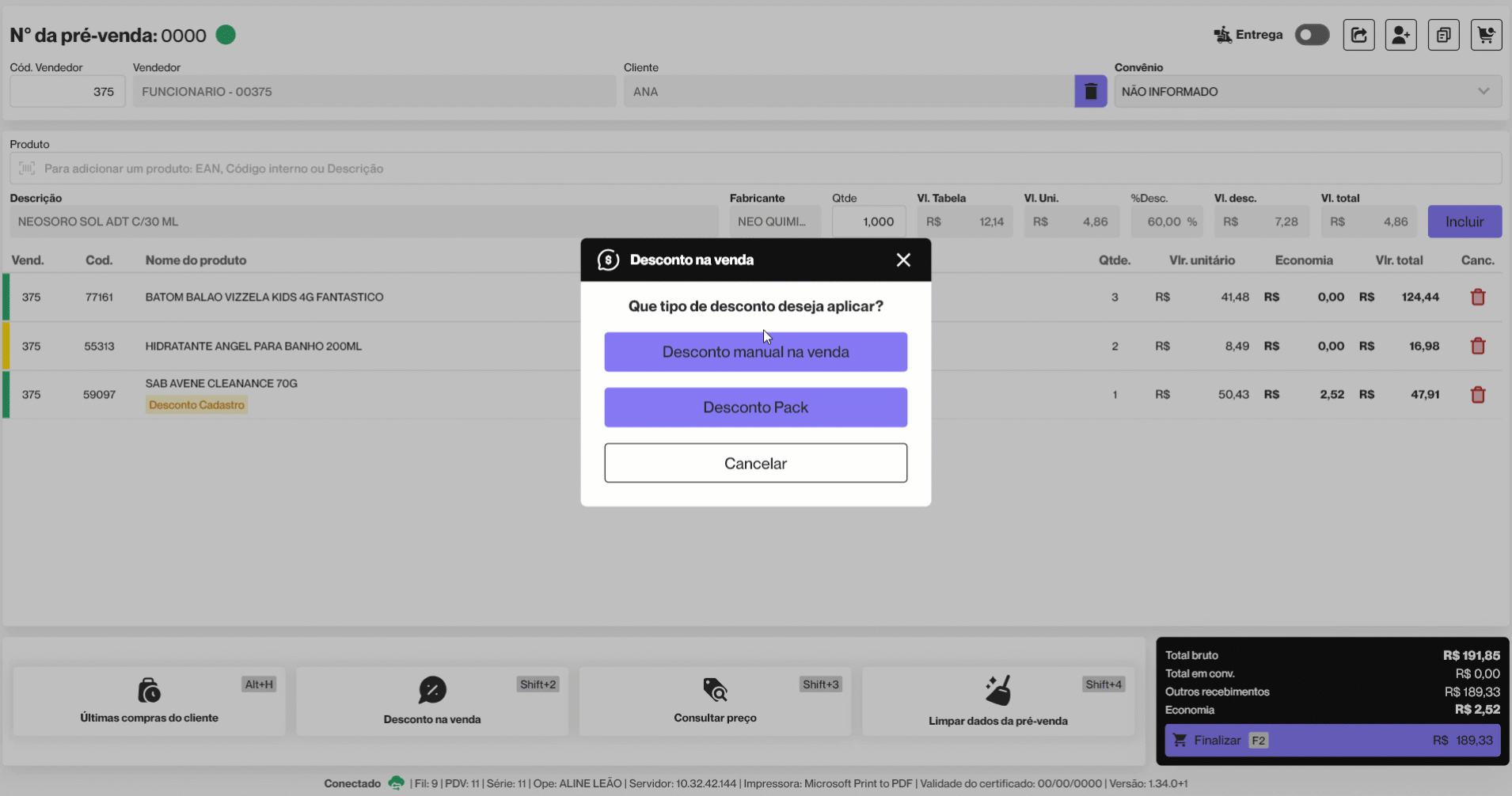This screenshot has width=1512, height=796.
Task: Select the Desconto Pack option
Action: coord(755,407)
